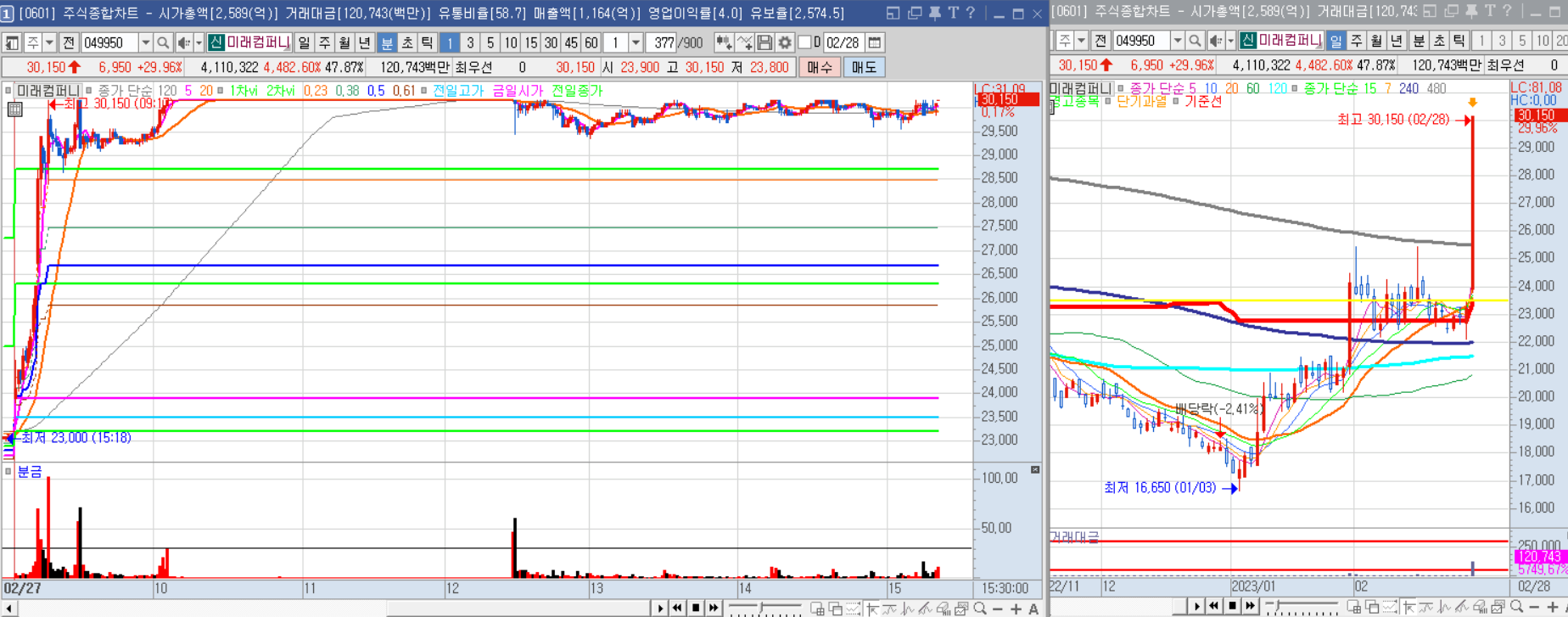The height and width of the screenshot is (617, 1568).
Task: Click the 매수 buy button
Action: 820,67
